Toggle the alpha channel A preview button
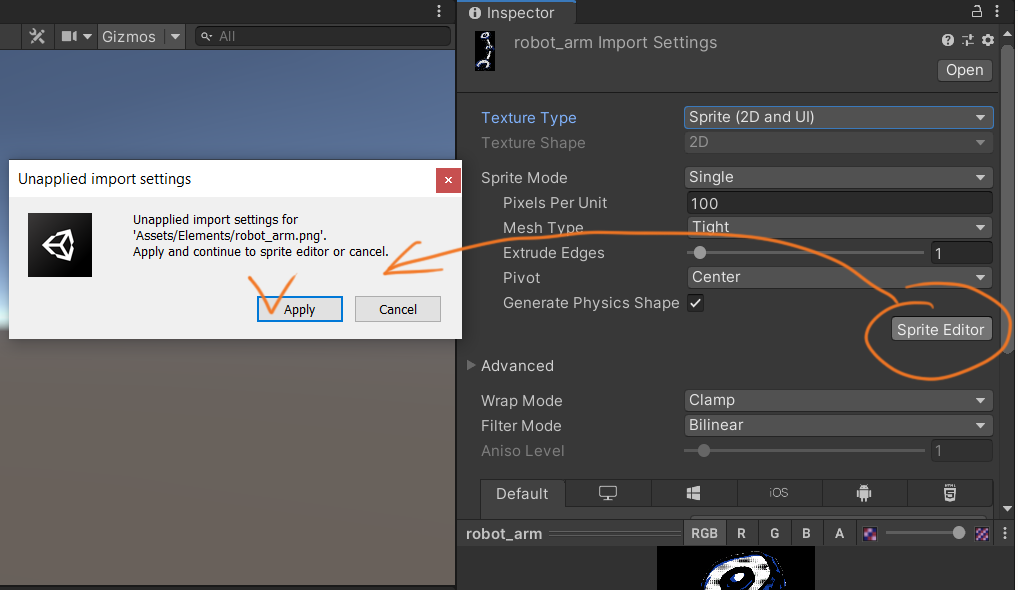 839,533
